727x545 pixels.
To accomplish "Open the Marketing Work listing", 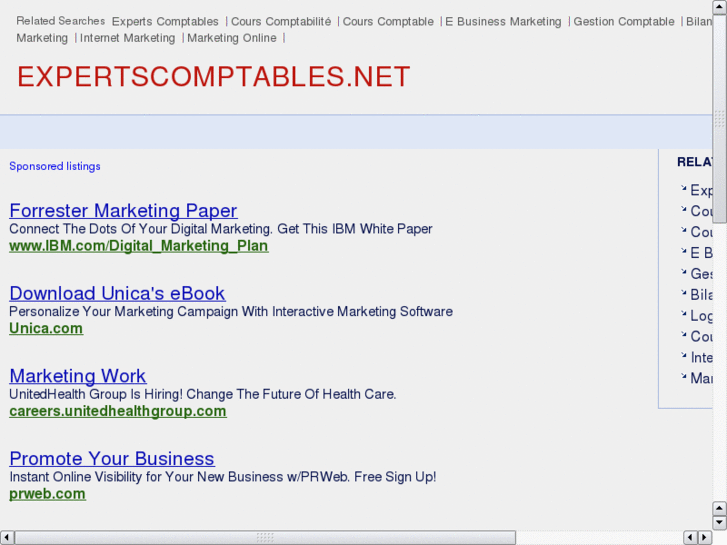I will [x=78, y=376].
